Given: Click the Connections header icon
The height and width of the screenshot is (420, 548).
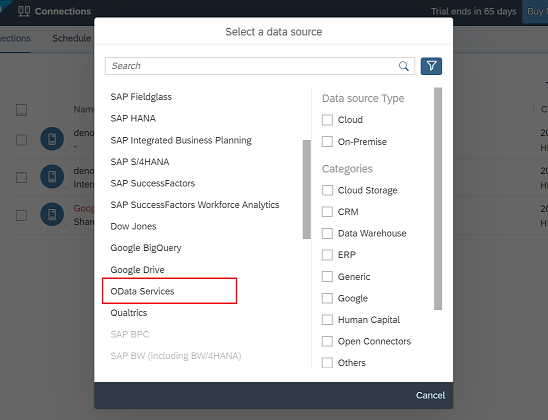Looking at the screenshot, I should coord(24,11).
